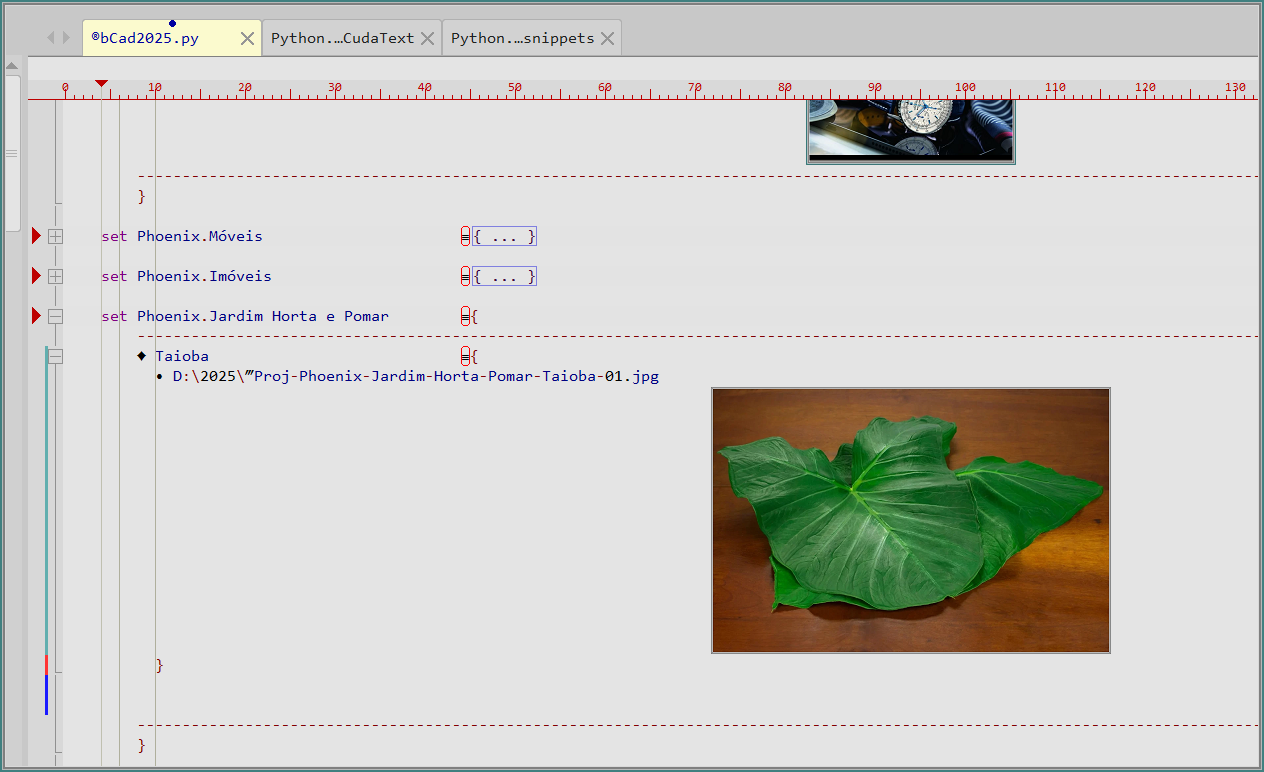The width and height of the screenshot is (1264, 772).
Task: Collapse the Taioba fold block
Action: click(x=56, y=356)
